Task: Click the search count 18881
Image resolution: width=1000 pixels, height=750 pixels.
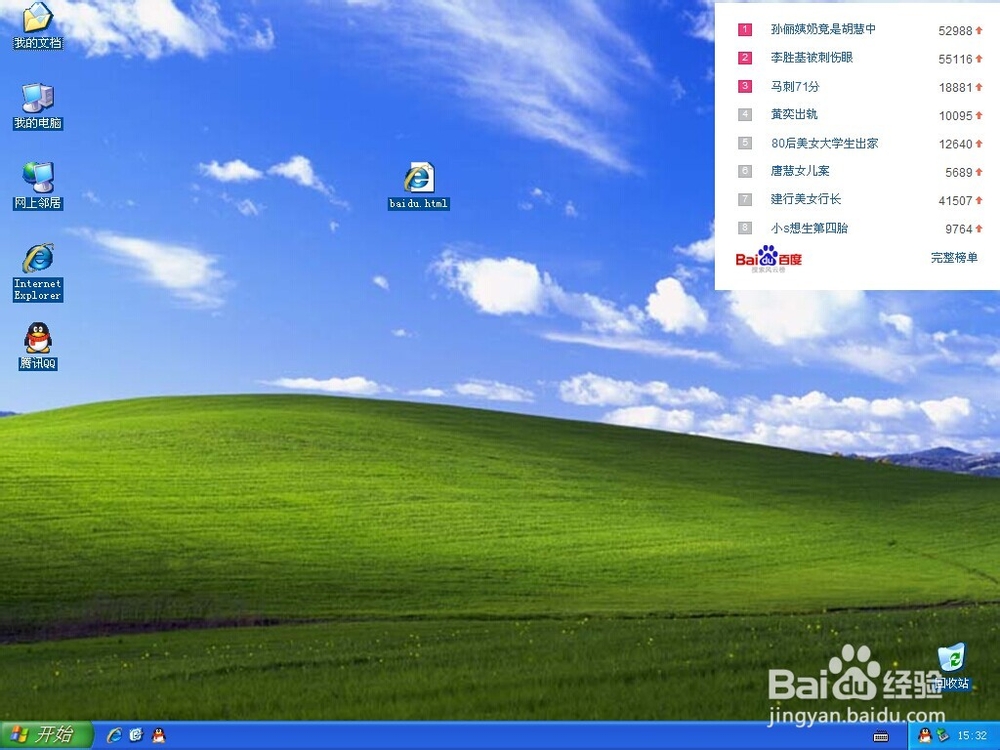Action: coord(955,87)
